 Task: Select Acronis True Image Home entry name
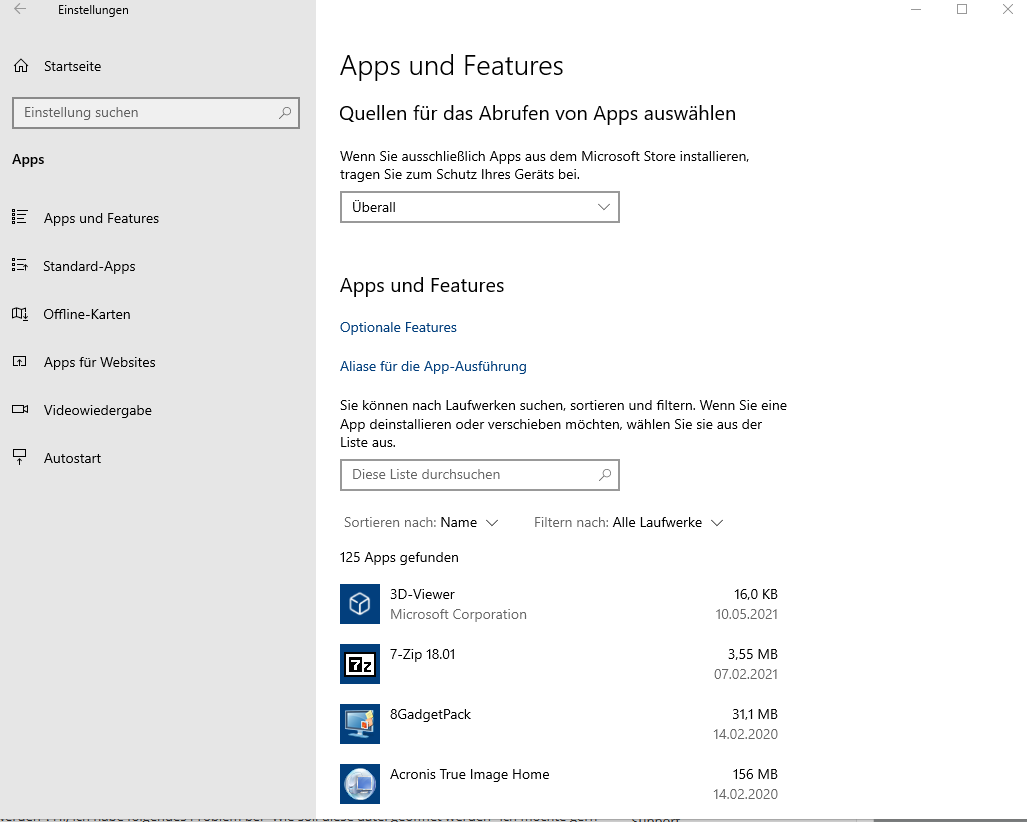pos(470,774)
